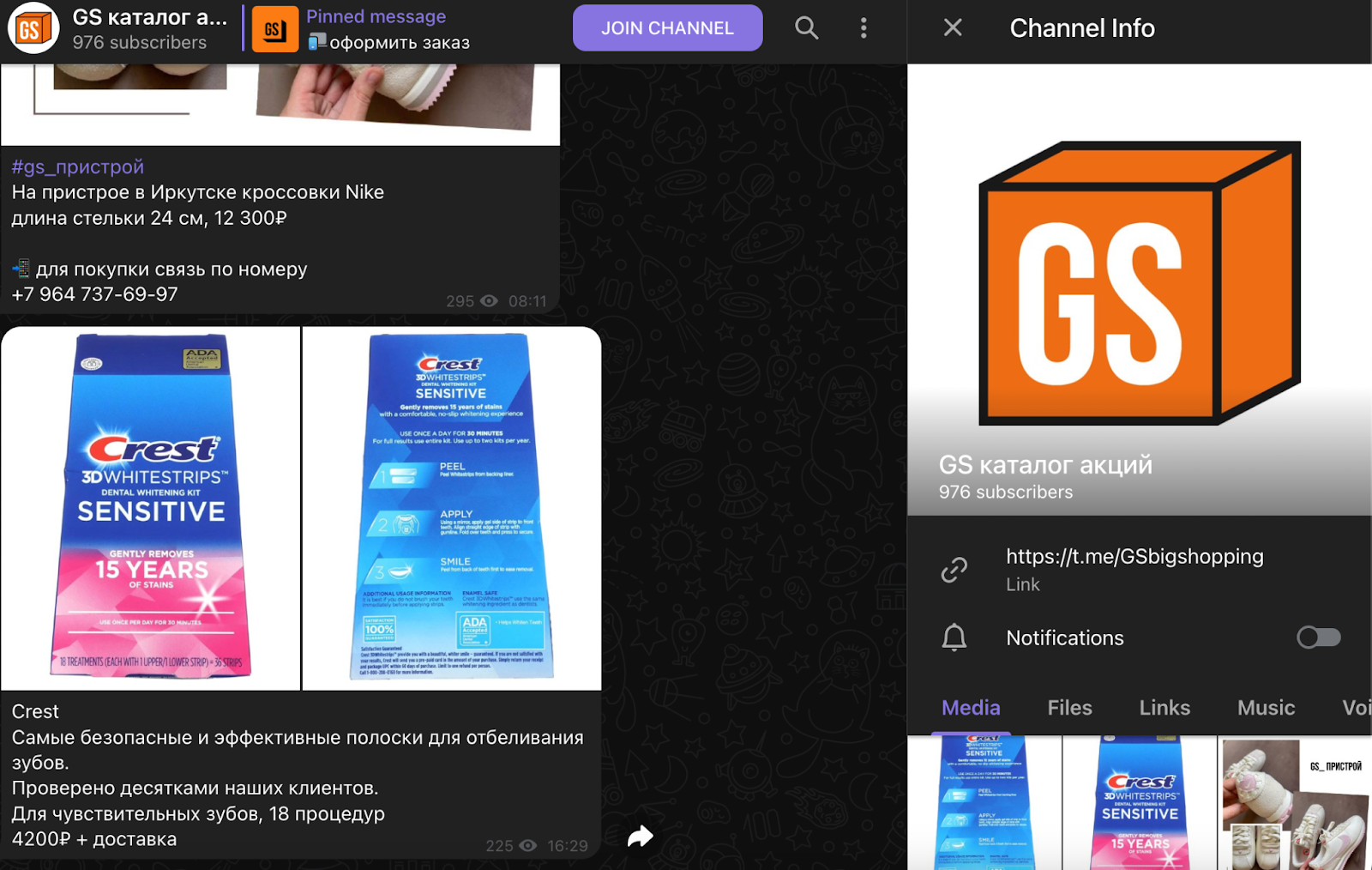The image size is (1372, 870).
Task: Click the 08:11 timestamp on Nike post
Action: [x=527, y=301]
